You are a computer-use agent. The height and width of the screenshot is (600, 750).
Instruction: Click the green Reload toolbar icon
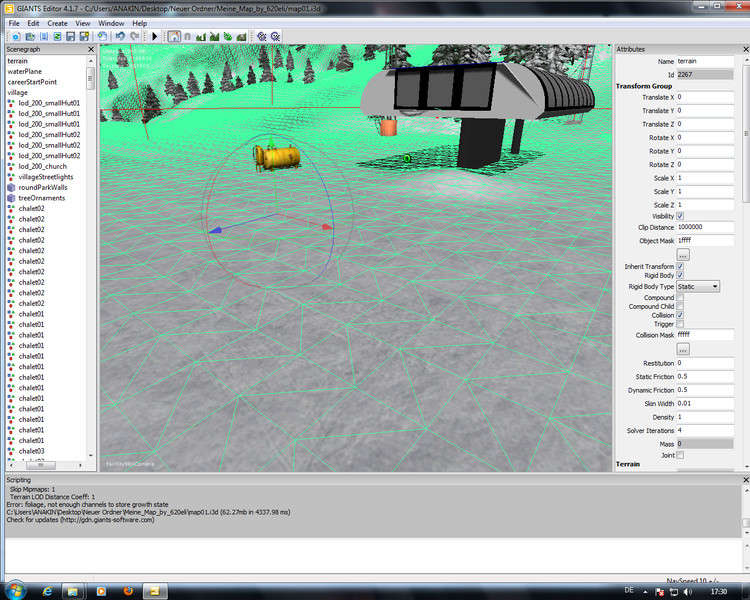[57, 36]
